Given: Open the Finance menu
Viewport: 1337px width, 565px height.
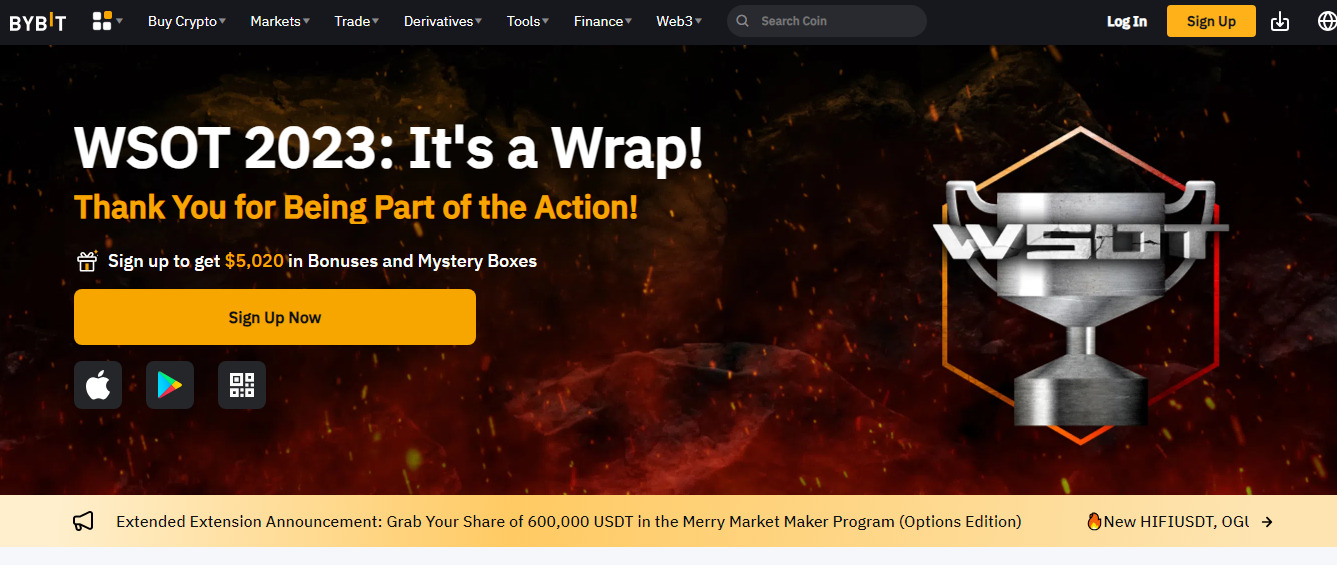Looking at the screenshot, I should tap(603, 21).
